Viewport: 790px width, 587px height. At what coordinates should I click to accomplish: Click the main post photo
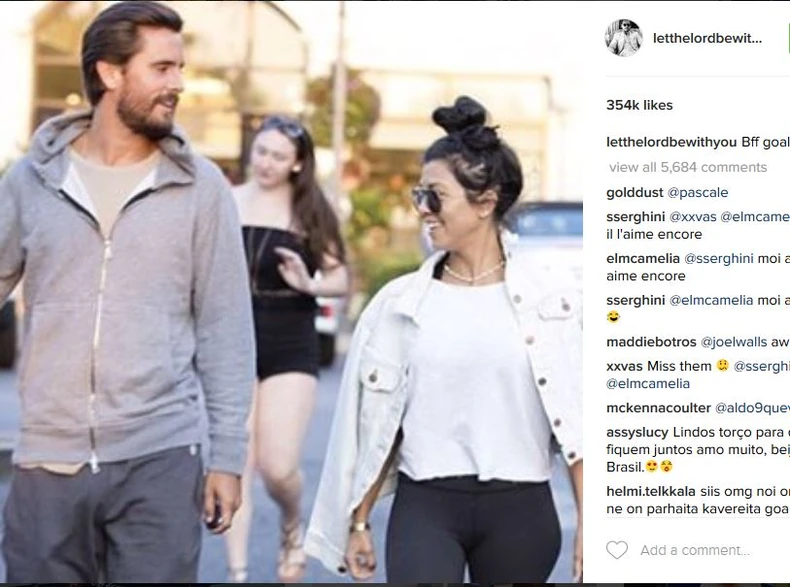[291, 292]
